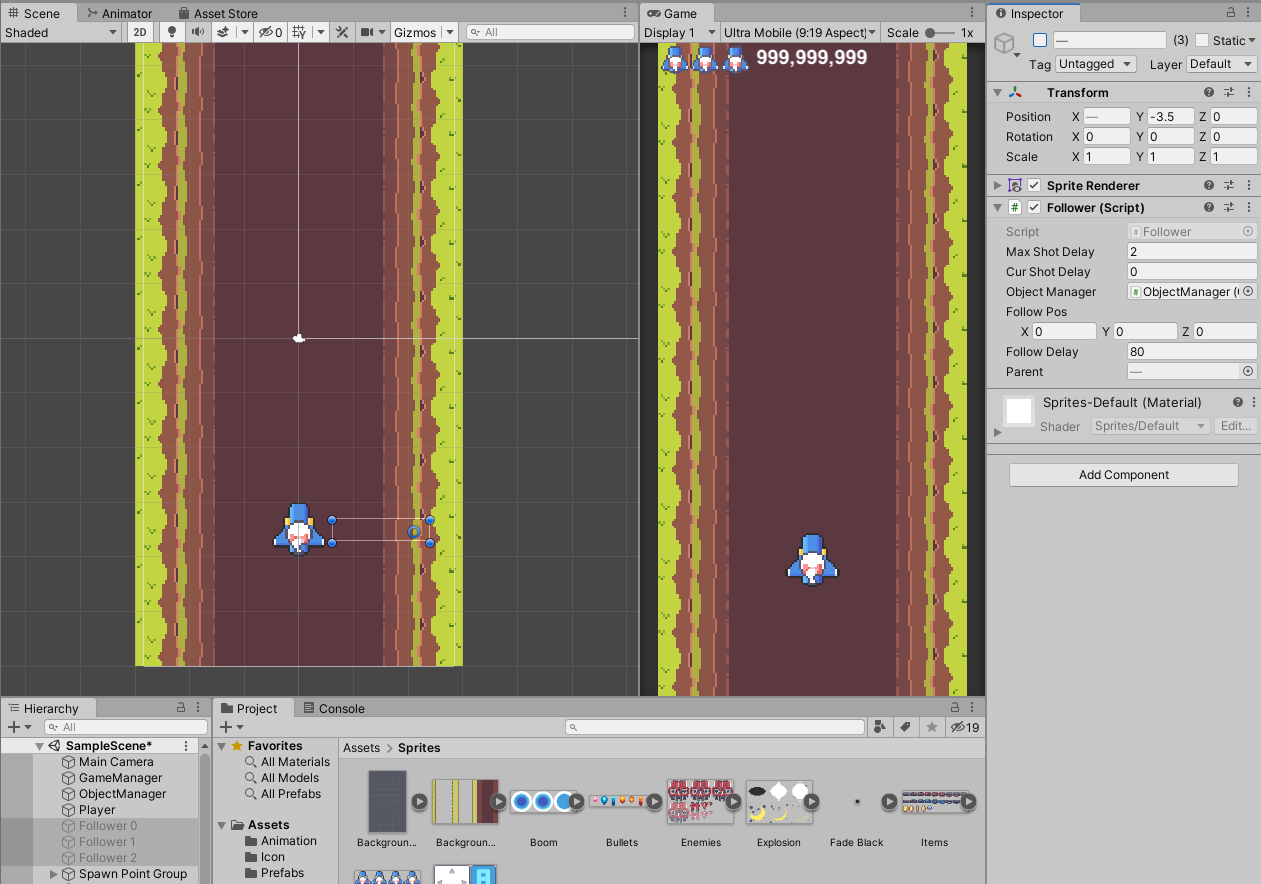Image resolution: width=1261 pixels, height=884 pixels.
Task: Click the Scene view search field
Action: tap(550, 32)
